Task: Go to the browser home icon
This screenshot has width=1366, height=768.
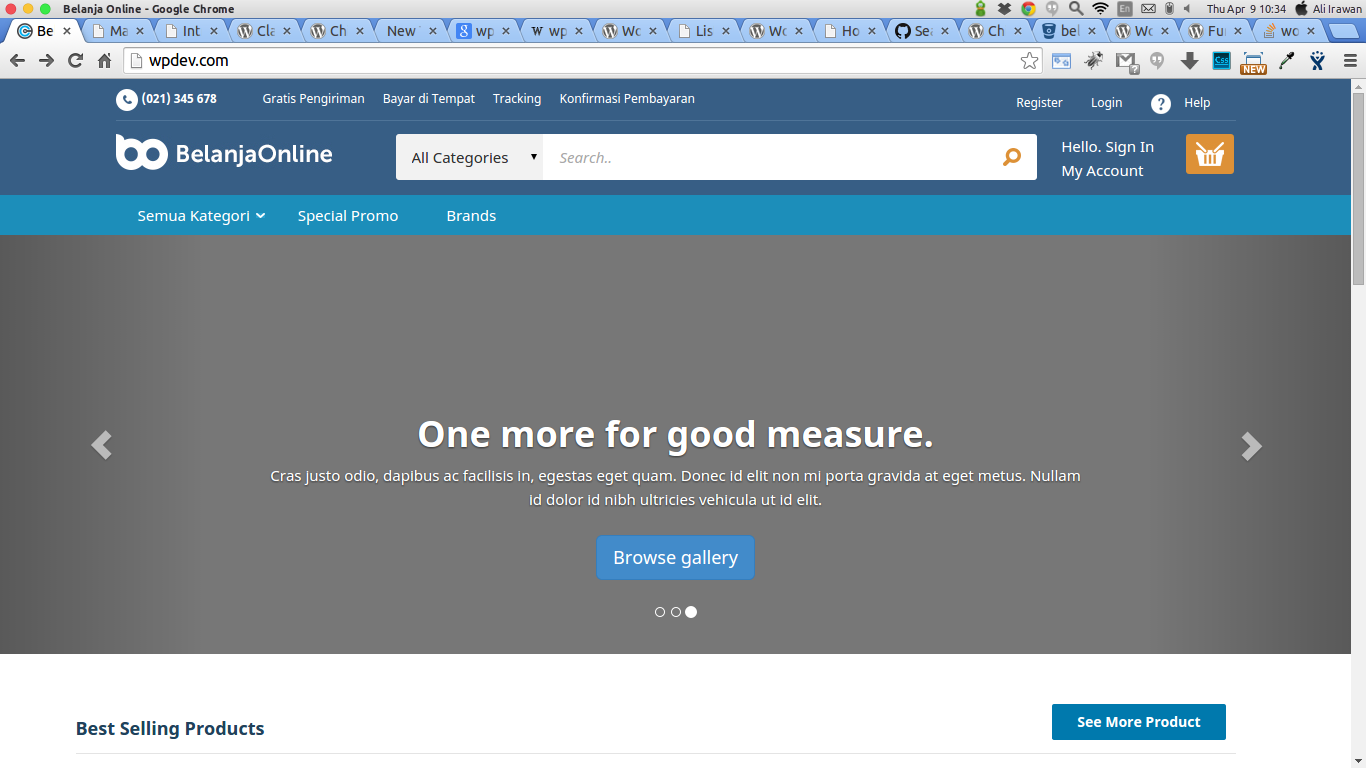Action: (x=104, y=61)
